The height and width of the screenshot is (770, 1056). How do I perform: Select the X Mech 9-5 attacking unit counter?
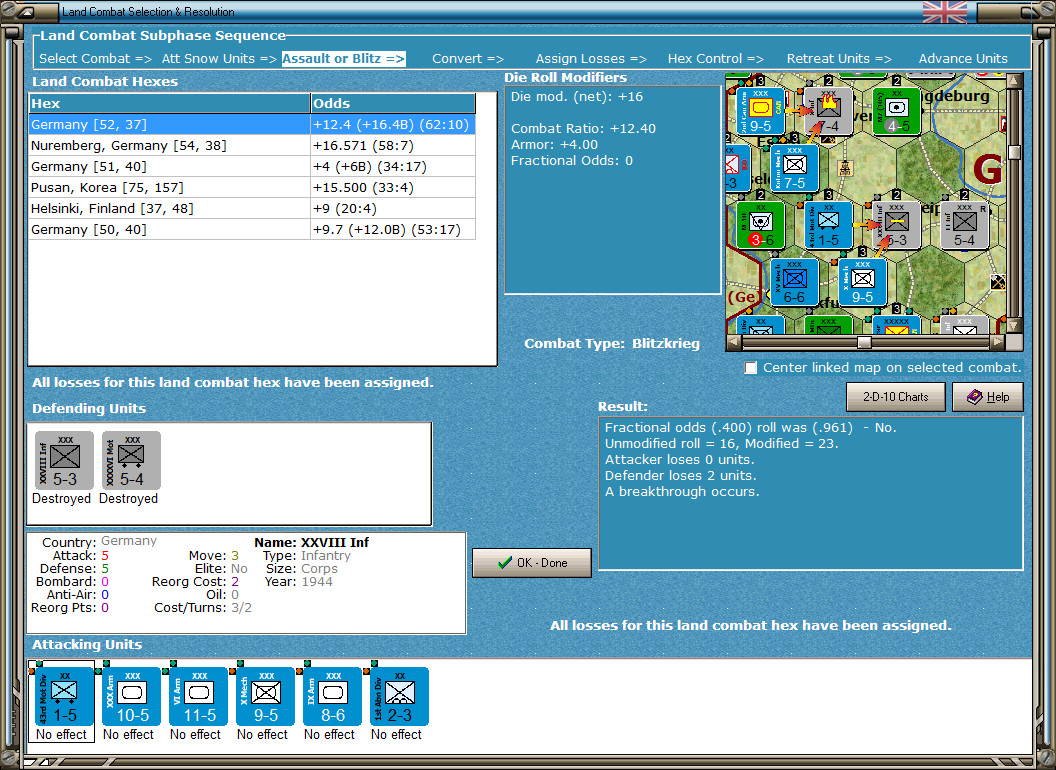(x=265, y=696)
